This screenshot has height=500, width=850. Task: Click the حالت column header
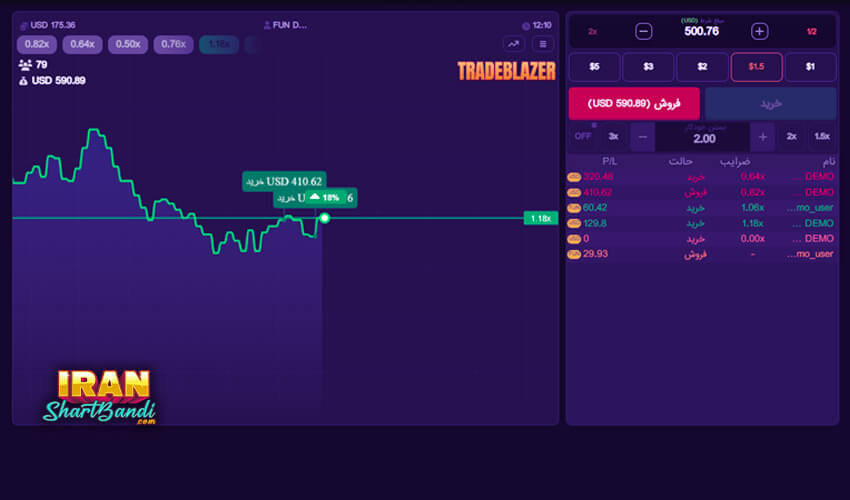[681, 162]
